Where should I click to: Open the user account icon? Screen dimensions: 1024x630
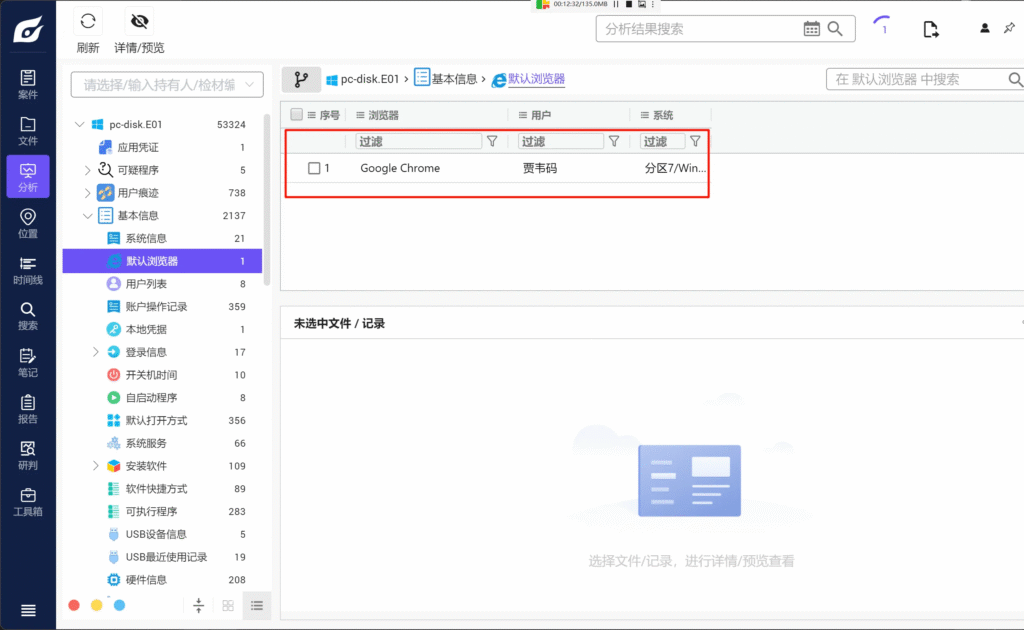[x=984, y=28]
